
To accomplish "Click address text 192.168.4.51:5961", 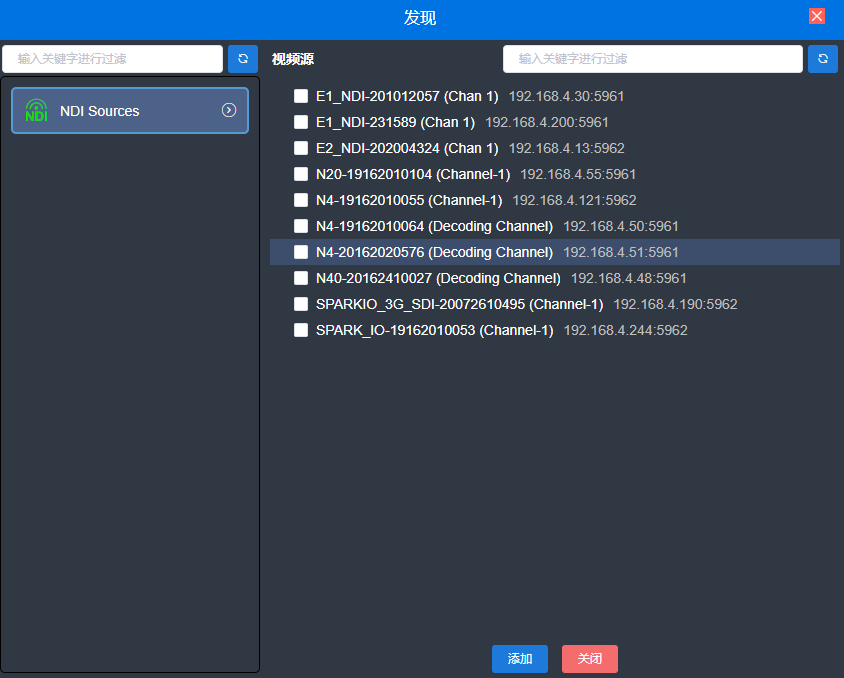I will (x=621, y=252).
